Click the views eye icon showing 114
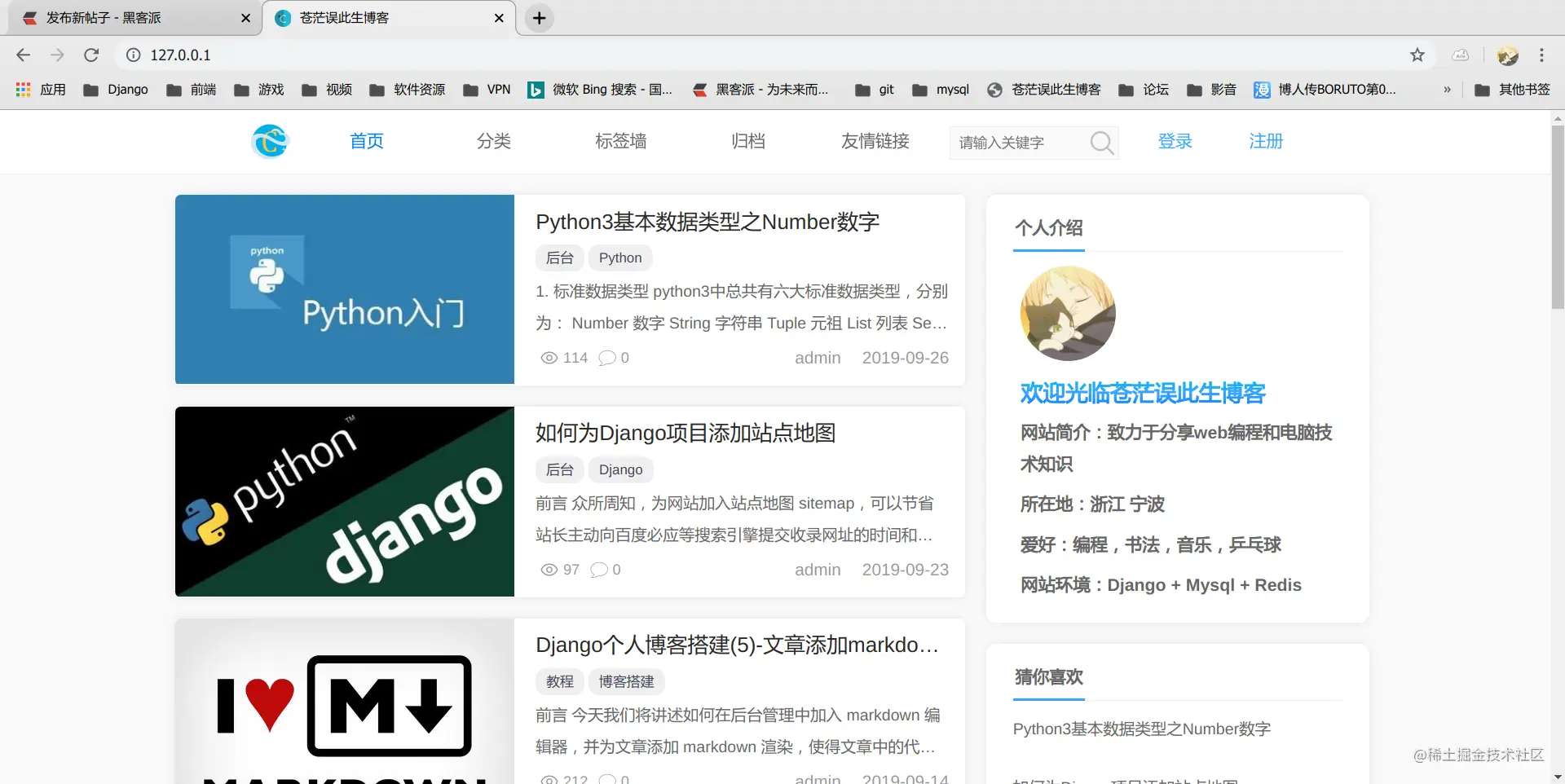This screenshot has height=784, width=1565. [x=549, y=358]
